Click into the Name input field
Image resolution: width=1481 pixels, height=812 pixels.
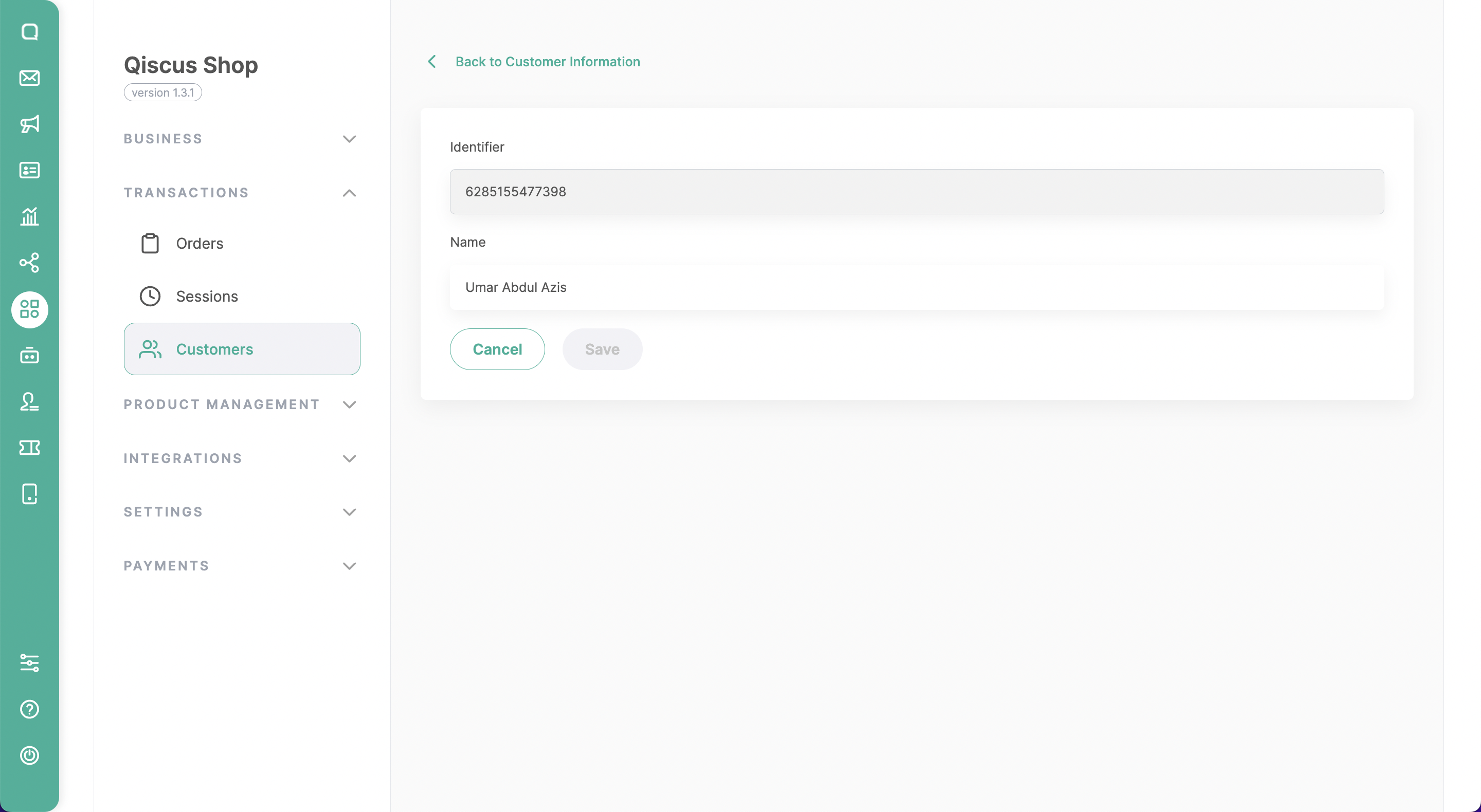click(x=916, y=287)
